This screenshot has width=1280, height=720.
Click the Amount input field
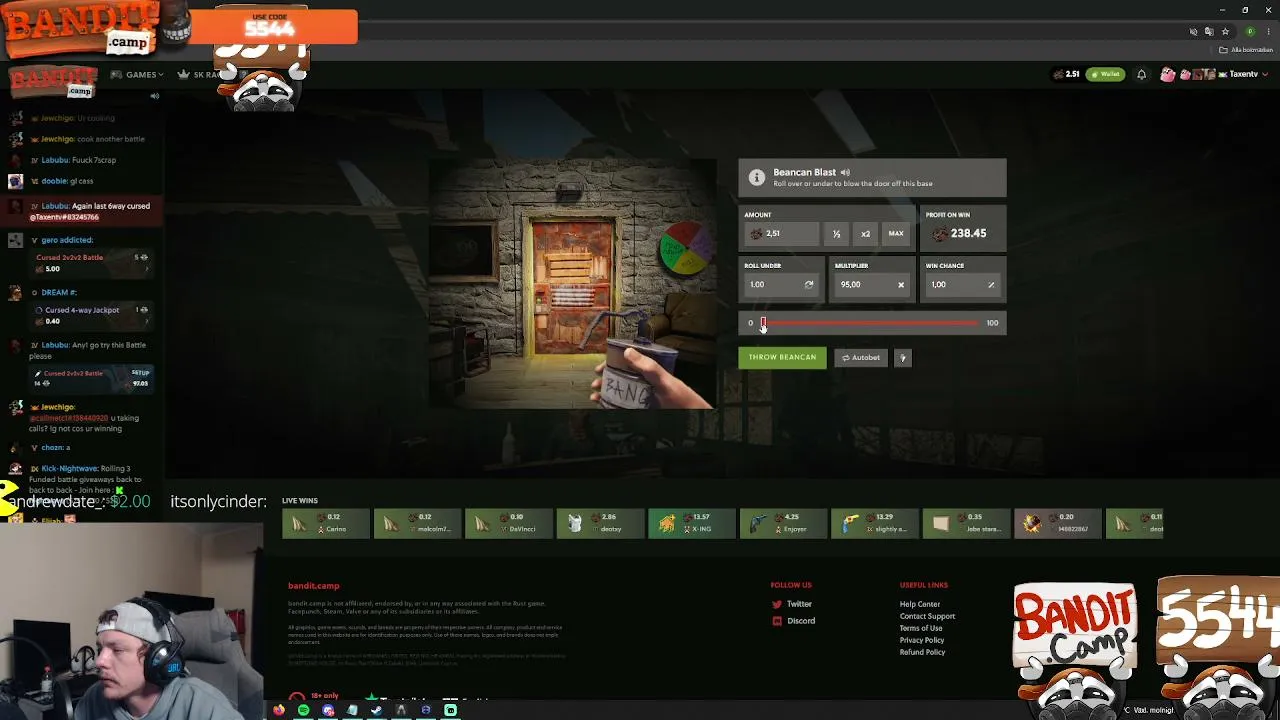(x=782, y=234)
